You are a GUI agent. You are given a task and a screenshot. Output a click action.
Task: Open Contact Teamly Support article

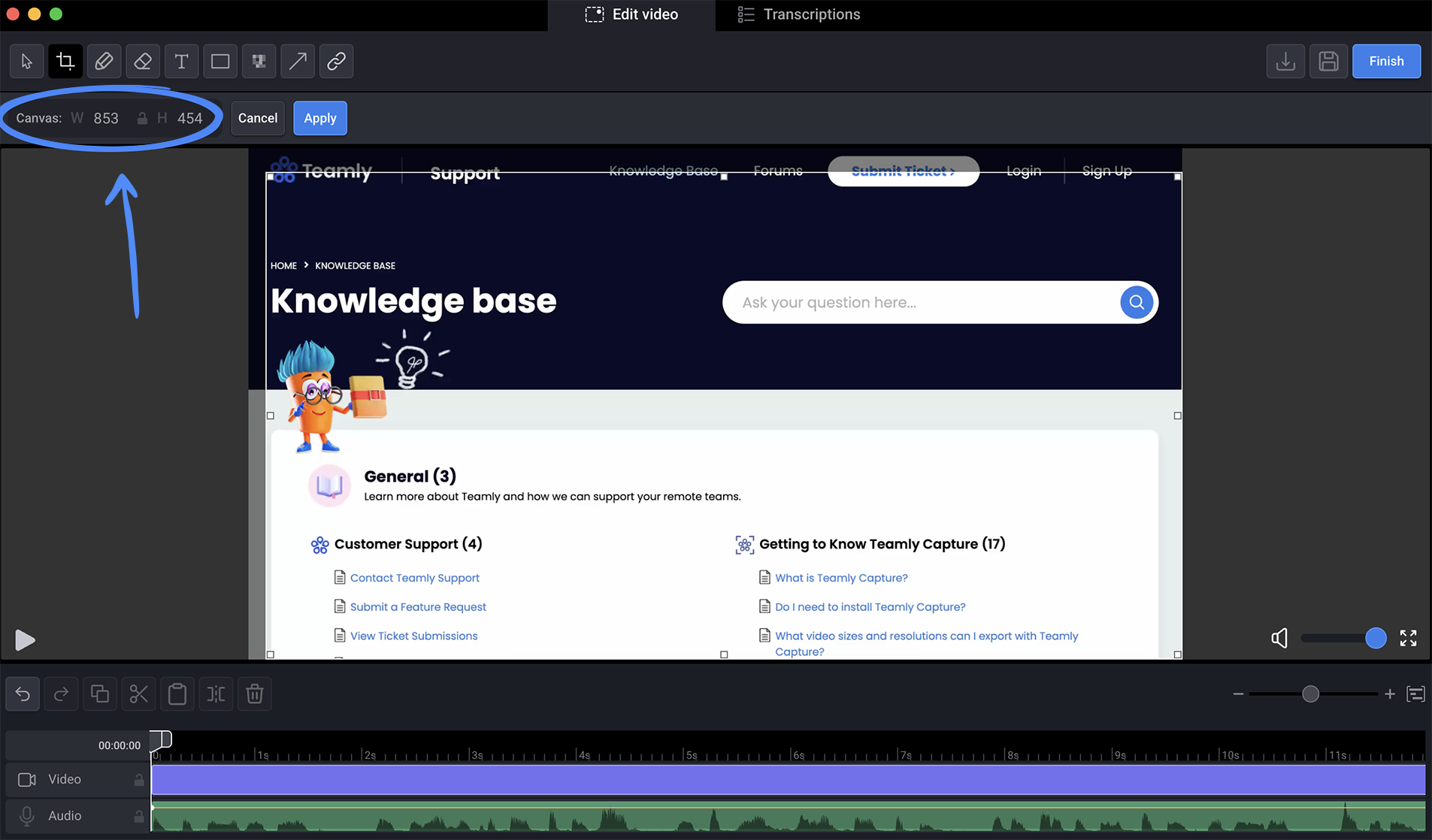(x=414, y=578)
